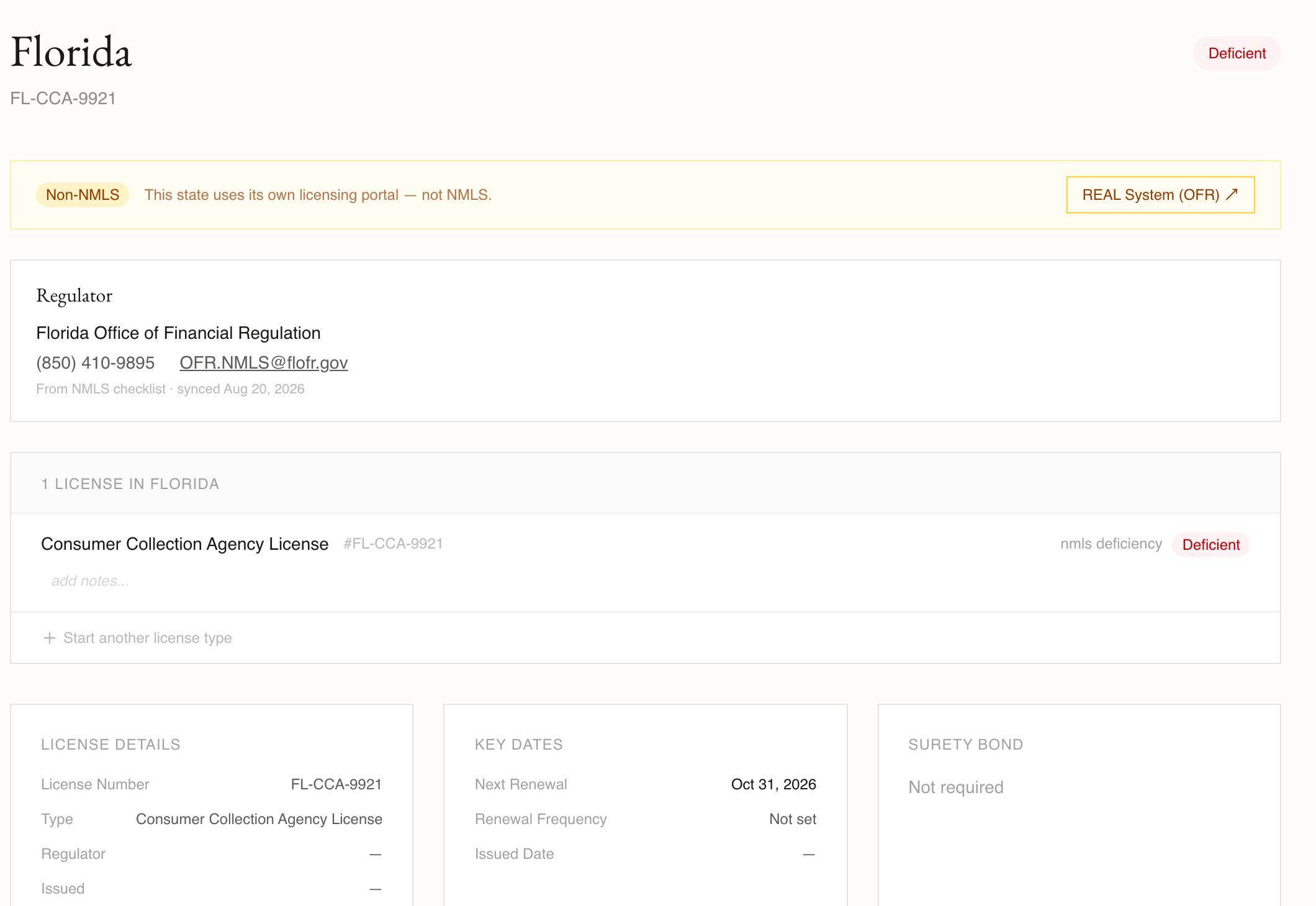Click the Next Renewal date Oct 31, 2026
Image resolution: width=1316 pixels, height=906 pixels.
[773, 784]
